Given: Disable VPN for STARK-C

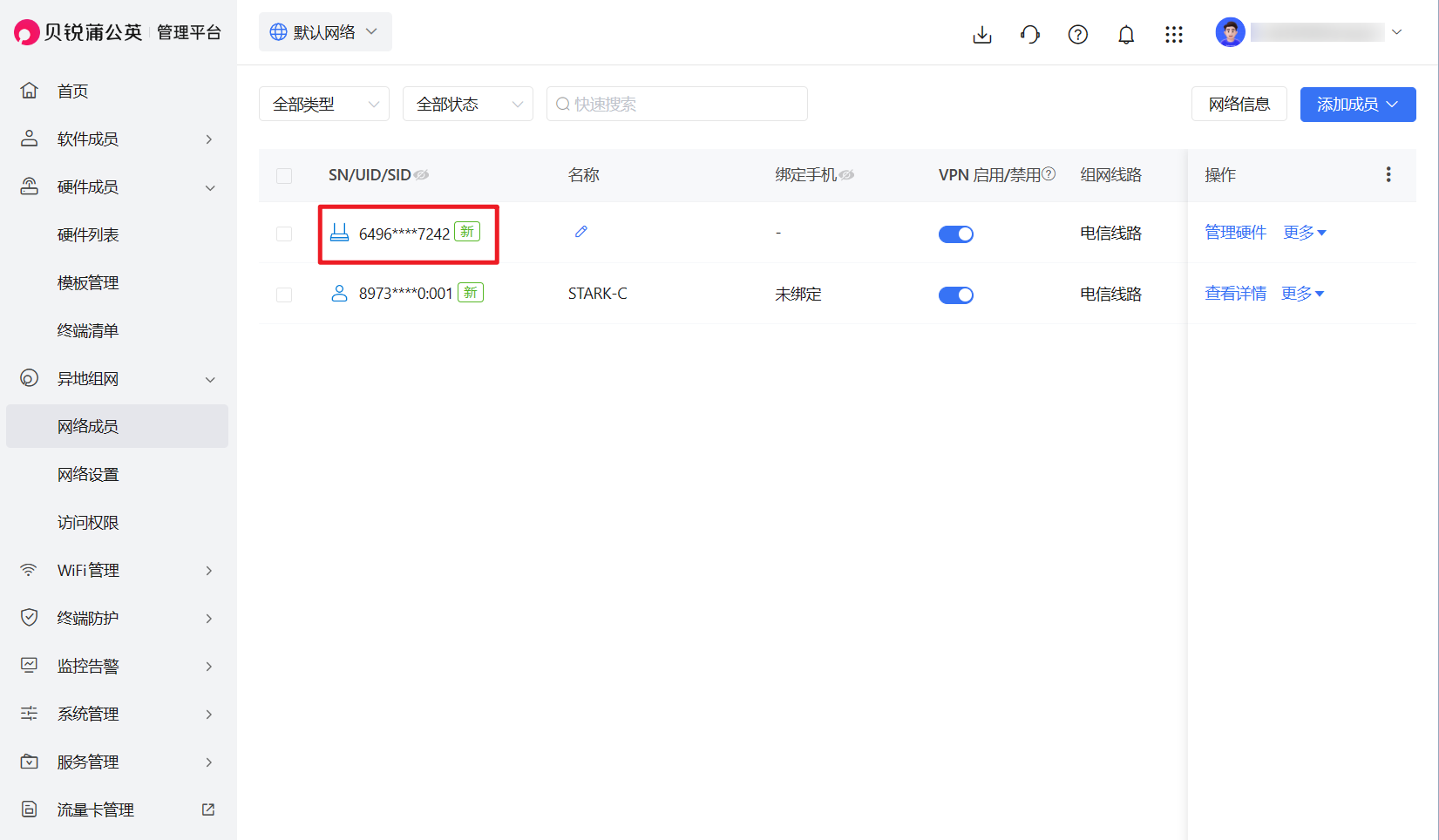Looking at the screenshot, I should 956,295.
